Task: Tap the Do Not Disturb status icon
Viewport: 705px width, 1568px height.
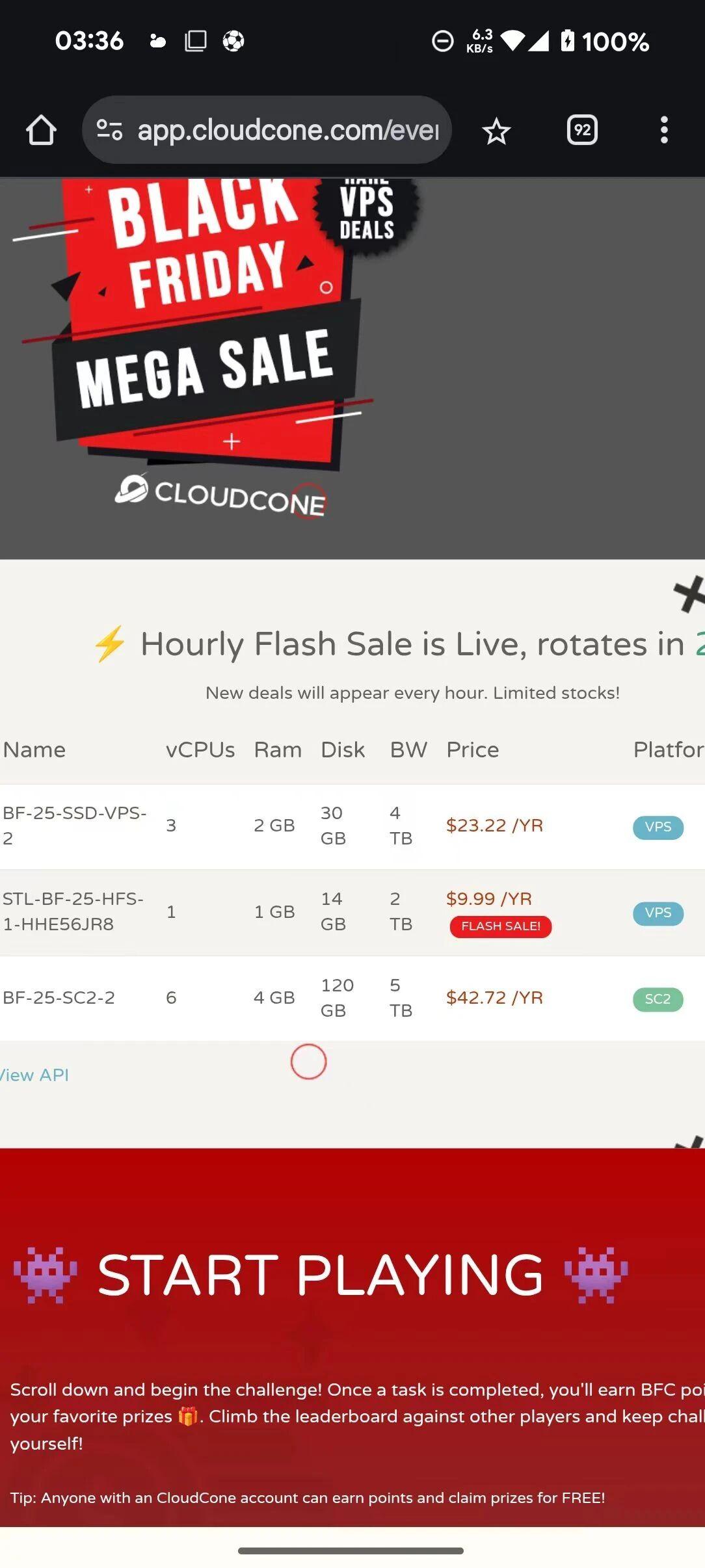Action: (x=442, y=42)
